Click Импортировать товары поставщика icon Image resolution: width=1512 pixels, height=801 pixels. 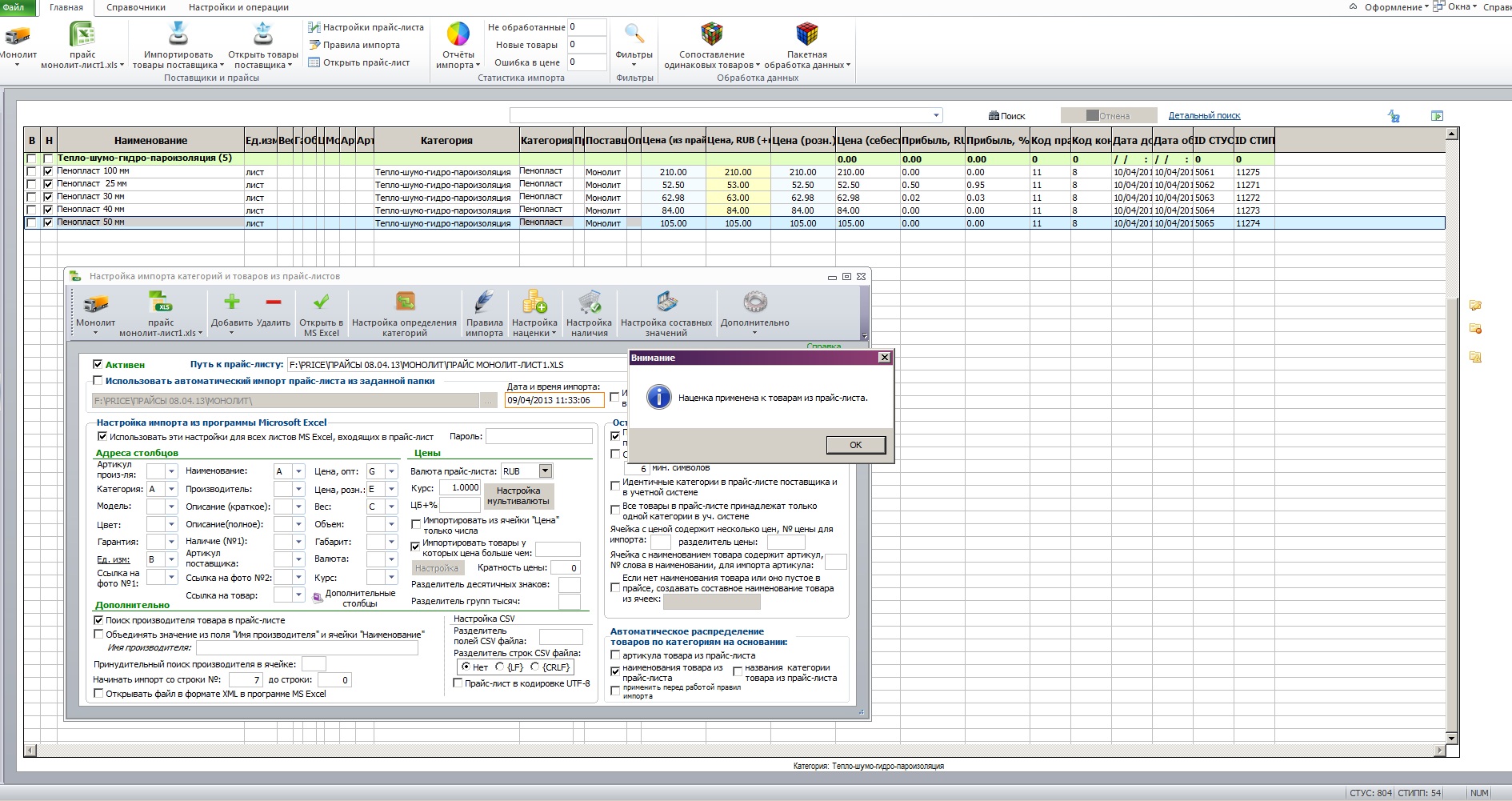pyautogui.click(x=178, y=34)
